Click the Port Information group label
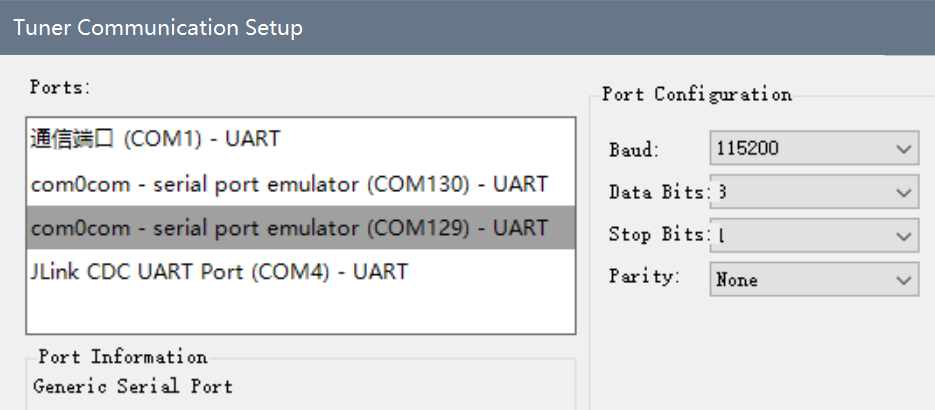 [123, 357]
